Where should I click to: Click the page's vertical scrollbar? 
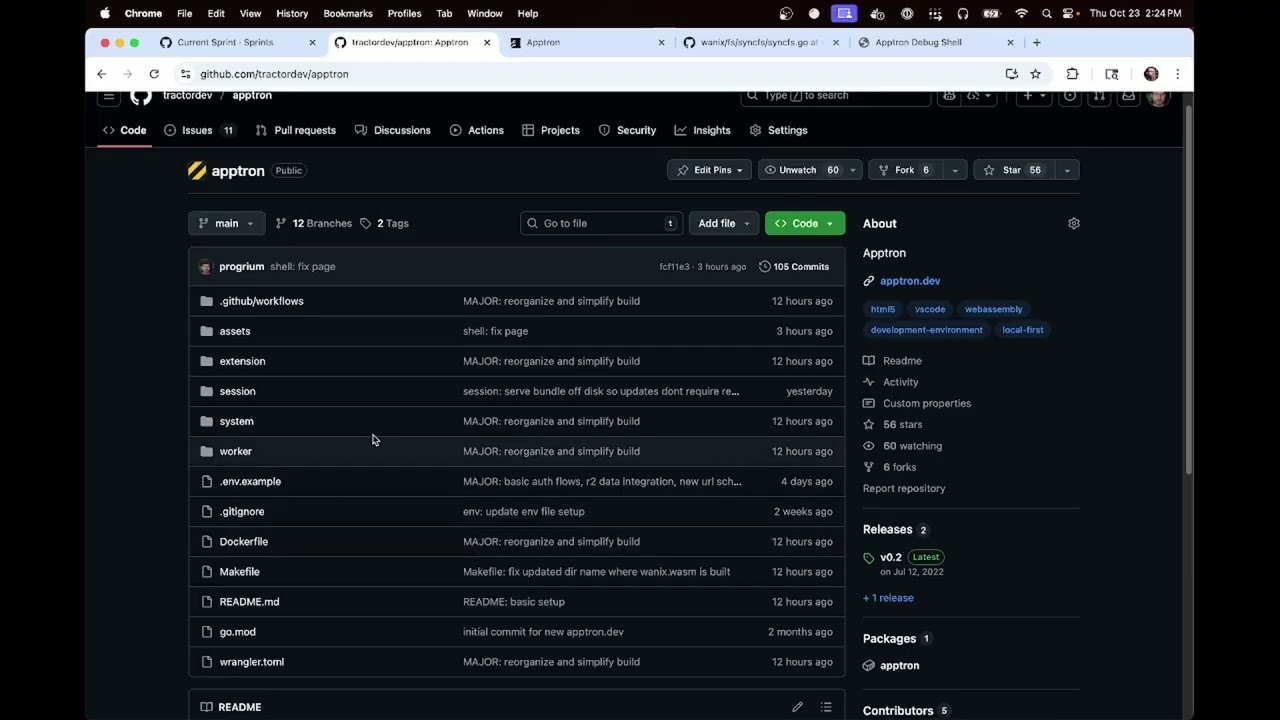click(x=1188, y=290)
